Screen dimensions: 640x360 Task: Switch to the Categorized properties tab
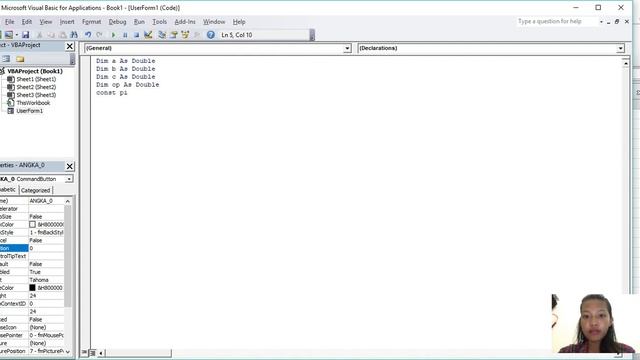point(36,191)
